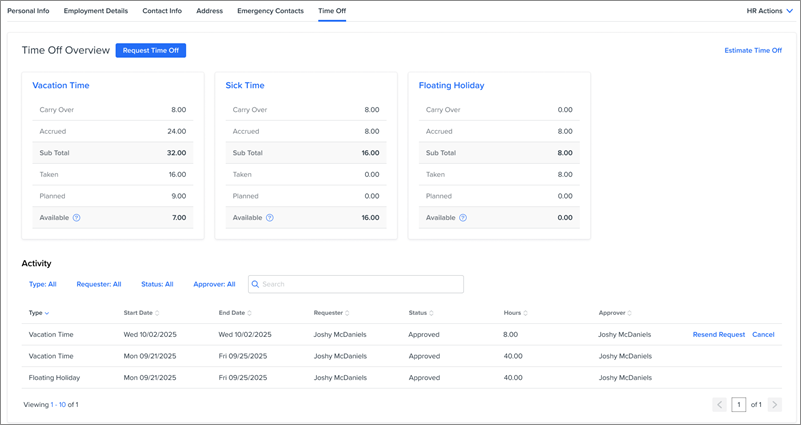Sort by Start Date column arrows
This screenshot has height=425, width=801.
pos(157,314)
